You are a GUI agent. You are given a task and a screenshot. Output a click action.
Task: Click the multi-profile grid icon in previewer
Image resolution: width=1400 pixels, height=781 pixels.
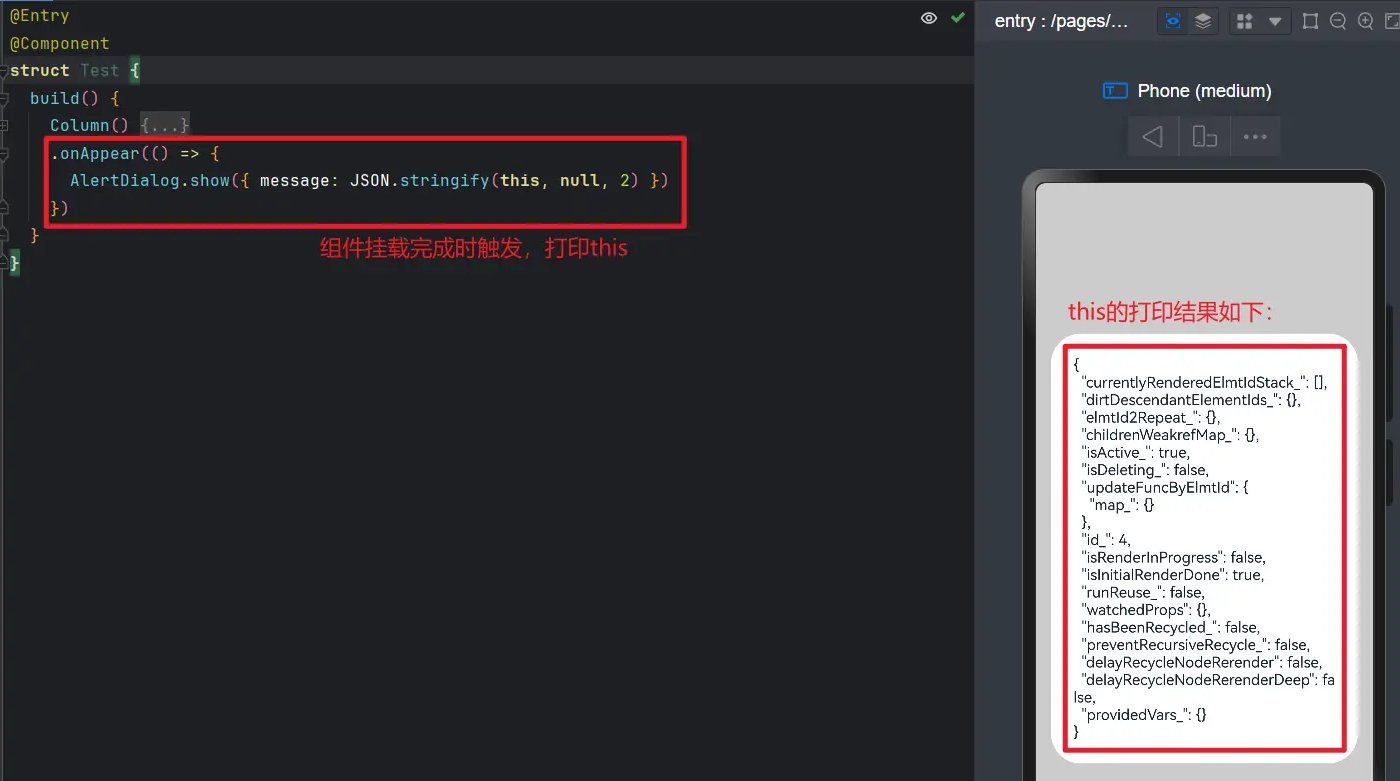click(1244, 21)
